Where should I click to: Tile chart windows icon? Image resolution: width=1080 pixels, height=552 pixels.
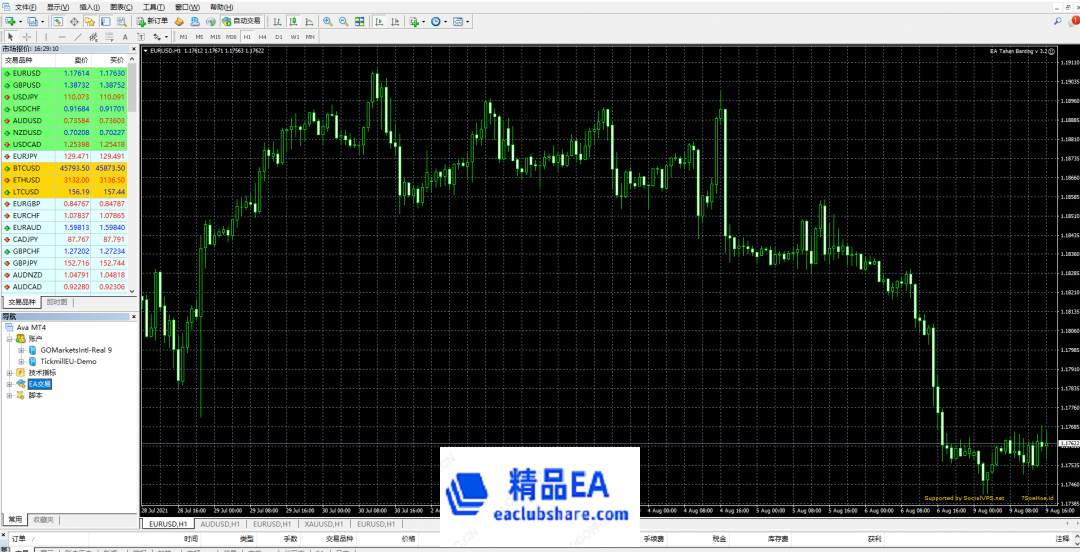(360, 21)
